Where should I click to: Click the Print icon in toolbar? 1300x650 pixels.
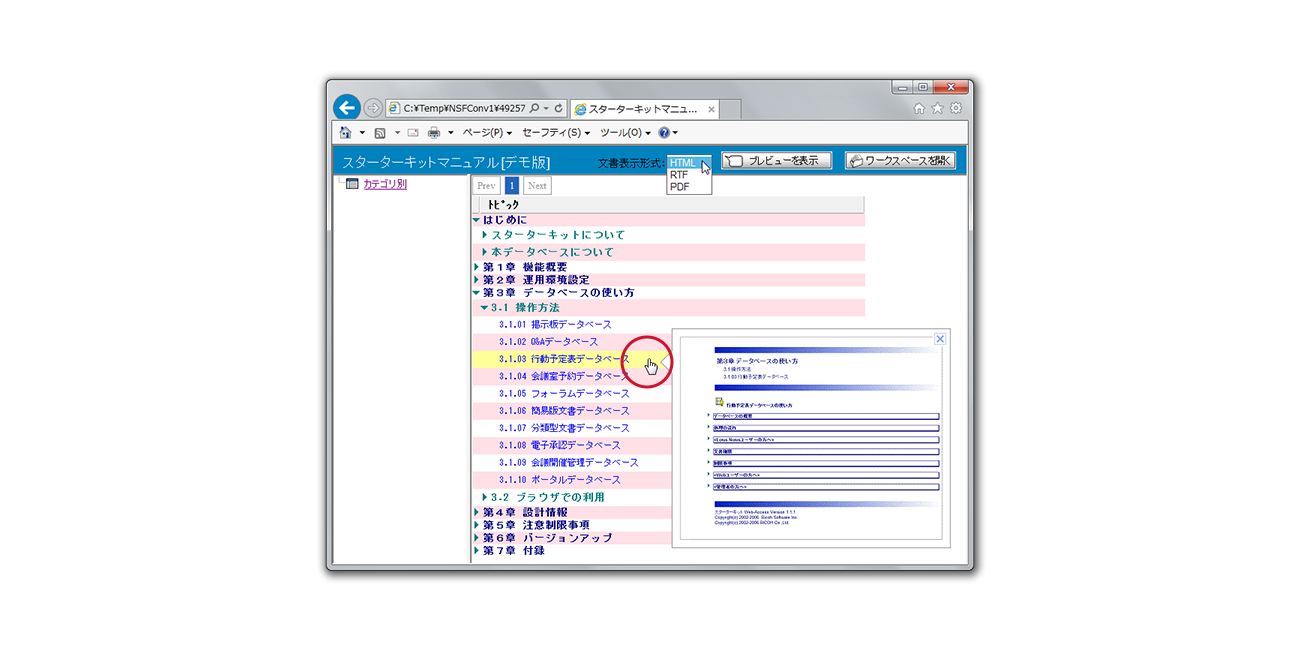click(x=437, y=132)
